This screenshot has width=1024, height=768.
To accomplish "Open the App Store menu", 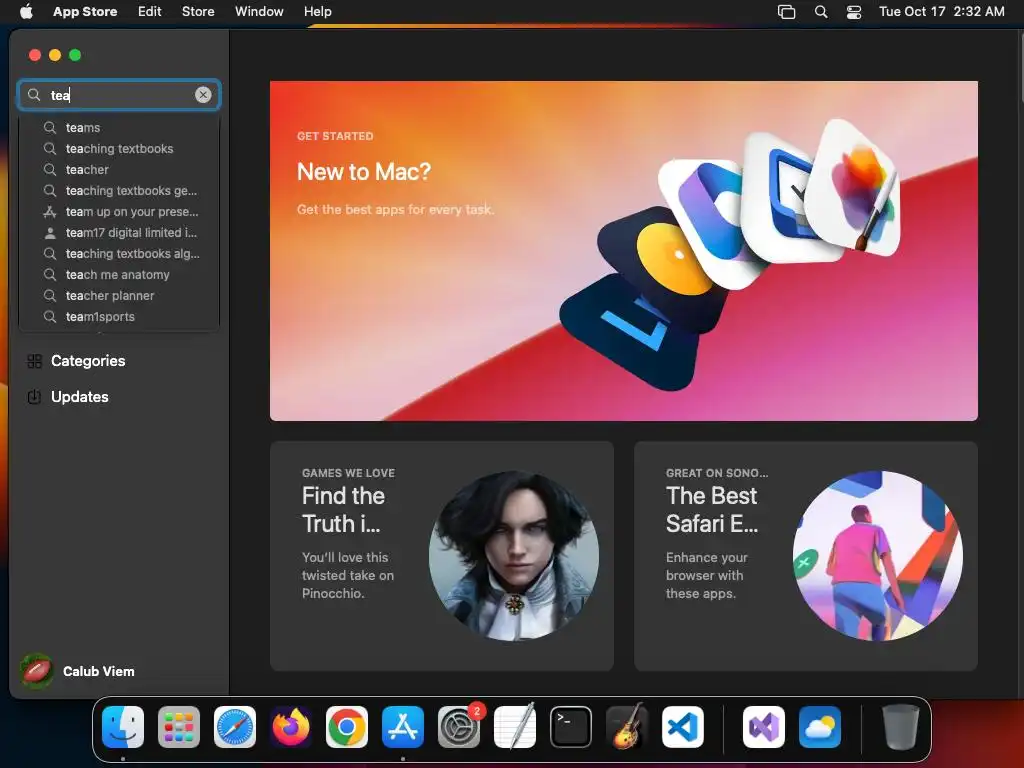I will [x=85, y=11].
